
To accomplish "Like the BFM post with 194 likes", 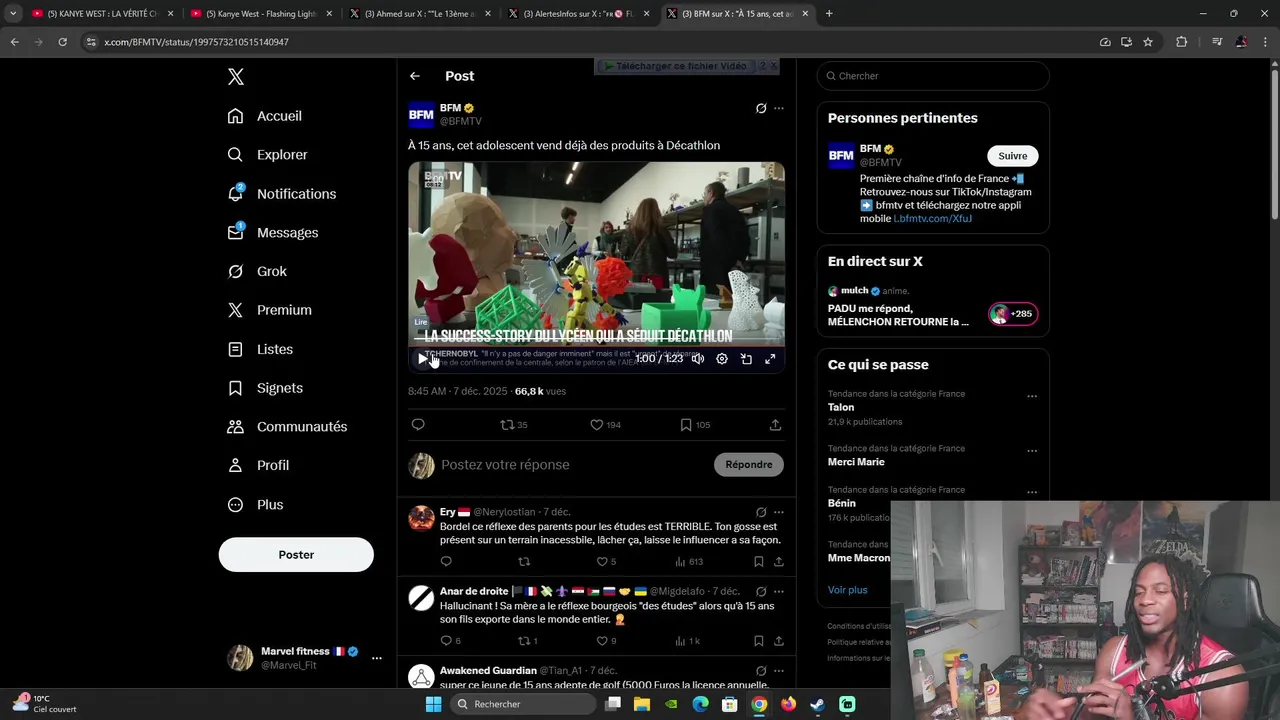I will [x=605, y=425].
